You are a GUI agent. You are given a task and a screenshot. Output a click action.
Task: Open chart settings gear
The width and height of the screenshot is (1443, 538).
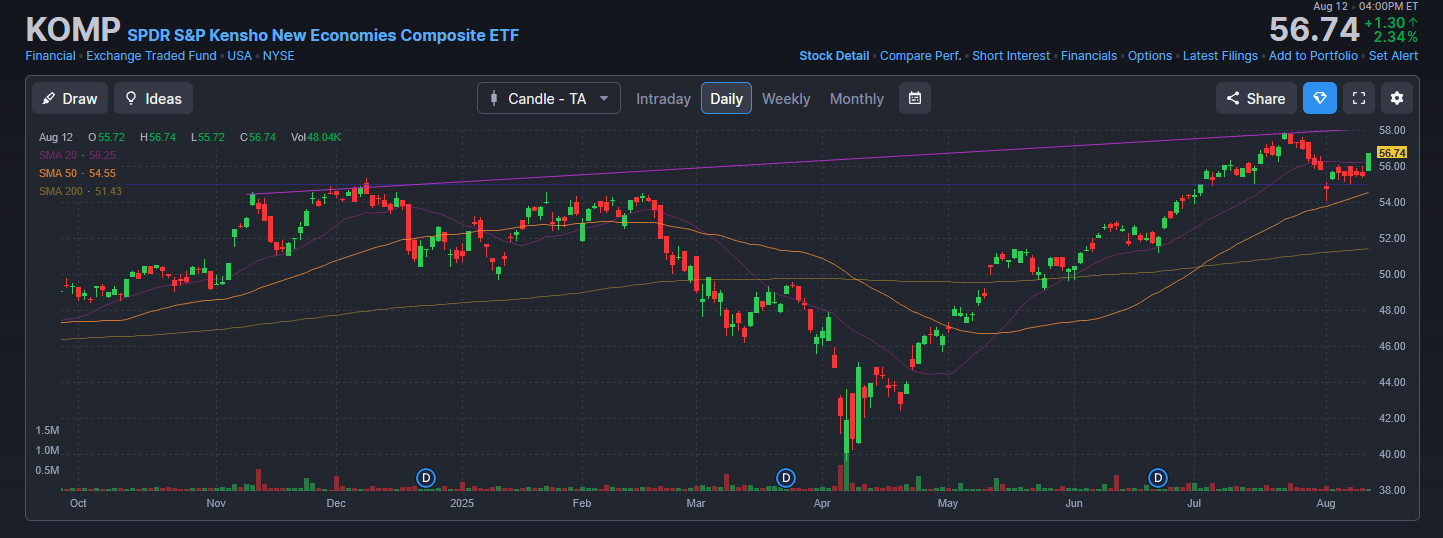click(x=1397, y=98)
